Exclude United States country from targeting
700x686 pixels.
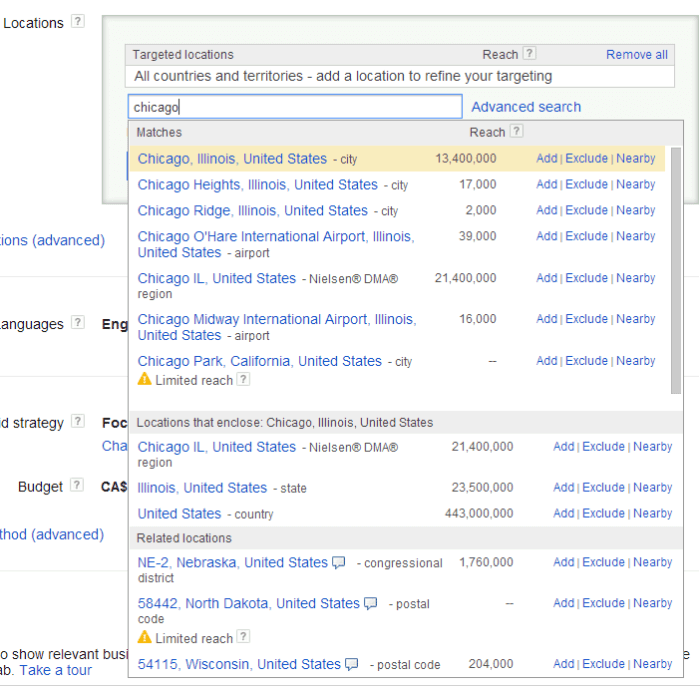pos(603,514)
